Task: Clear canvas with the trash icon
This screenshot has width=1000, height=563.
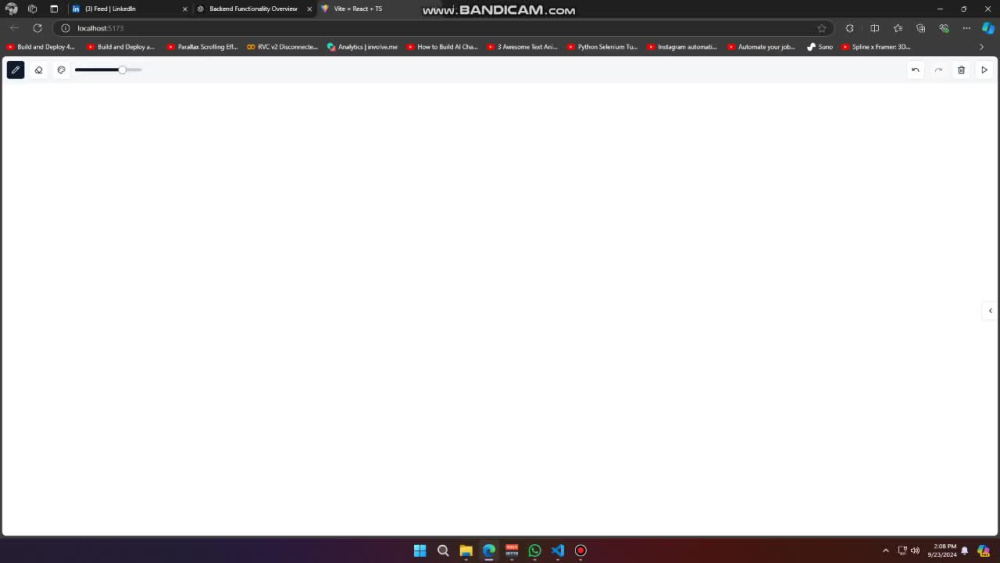Action: [961, 69]
